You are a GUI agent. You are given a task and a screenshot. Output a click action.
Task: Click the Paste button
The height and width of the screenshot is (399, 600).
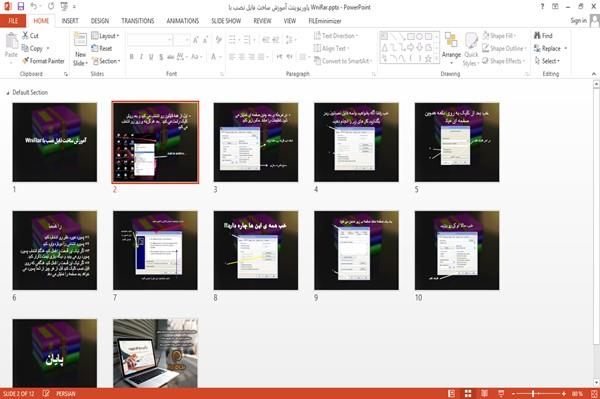(x=11, y=46)
